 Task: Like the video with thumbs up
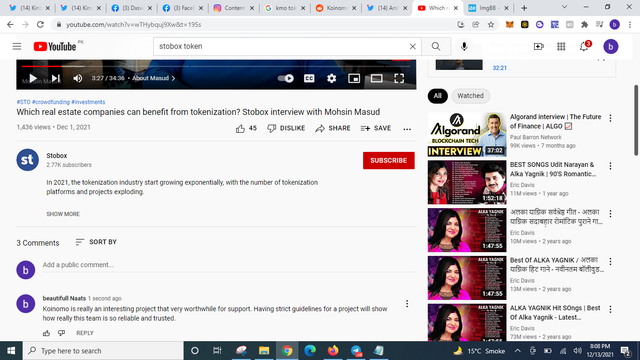[x=246, y=128]
